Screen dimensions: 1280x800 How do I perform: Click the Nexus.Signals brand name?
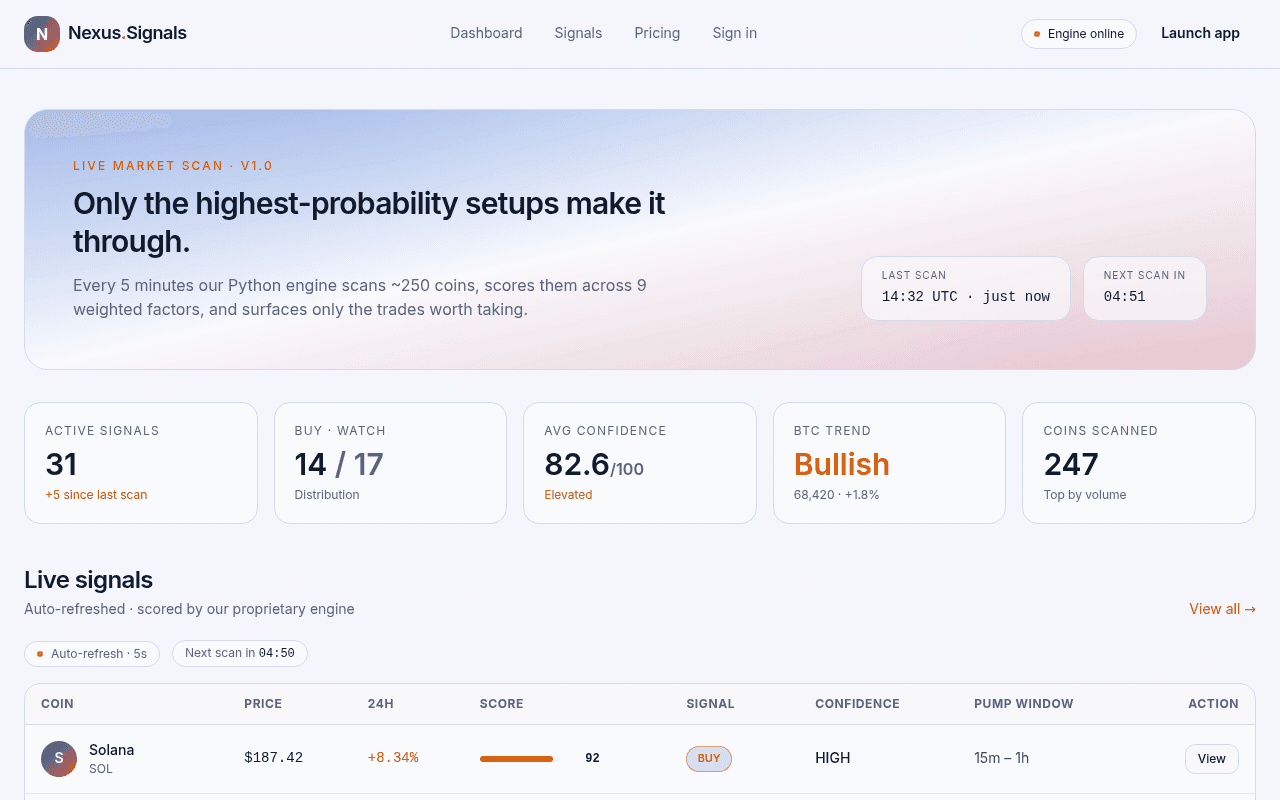[x=127, y=33]
